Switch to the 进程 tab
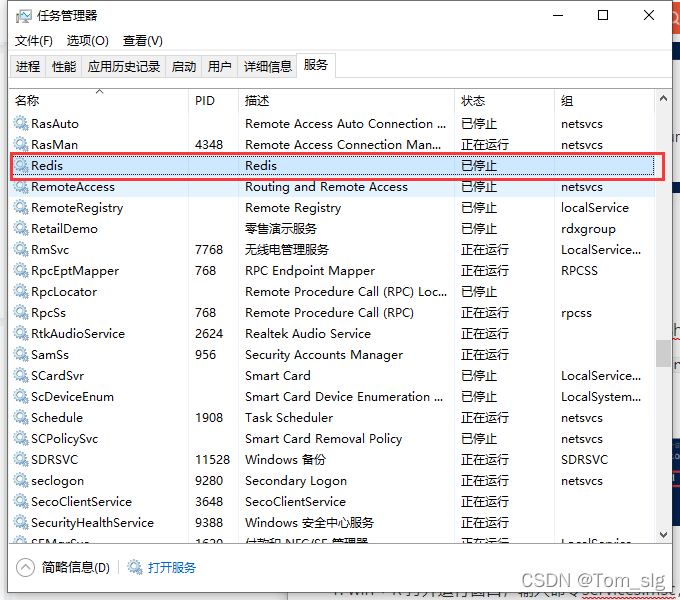 click(28, 67)
